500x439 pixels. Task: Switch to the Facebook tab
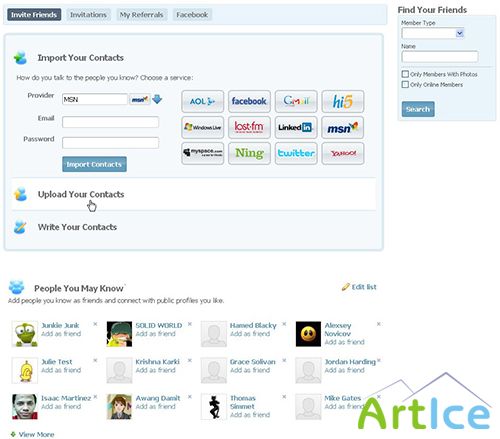pyautogui.click(x=192, y=15)
